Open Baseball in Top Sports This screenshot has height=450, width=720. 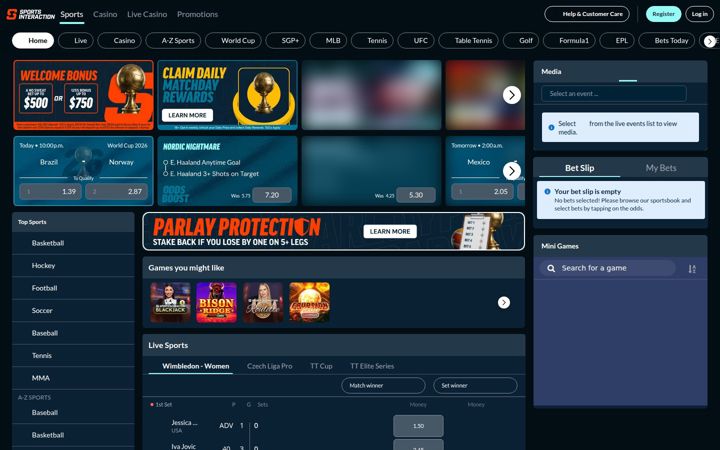(x=73, y=333)
